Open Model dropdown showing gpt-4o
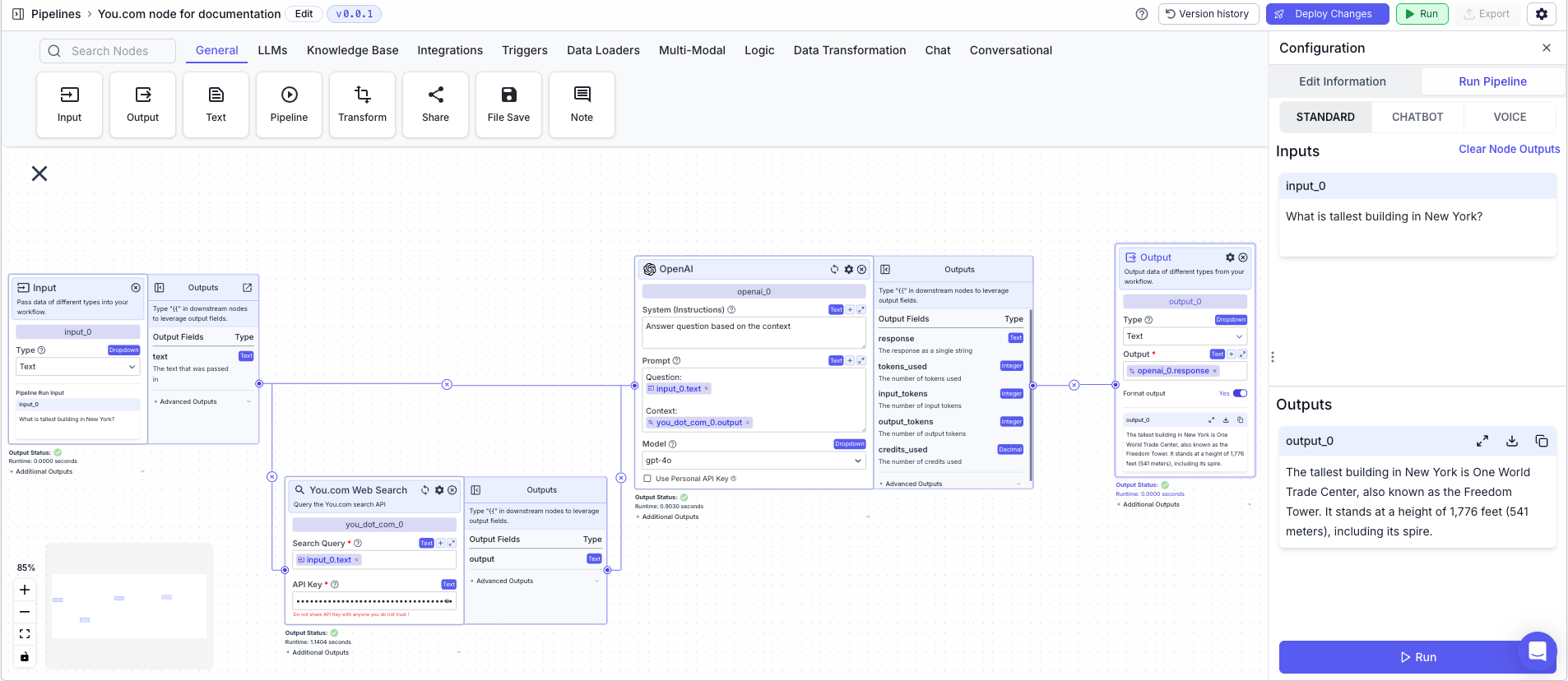 click(x=754, y=461)
